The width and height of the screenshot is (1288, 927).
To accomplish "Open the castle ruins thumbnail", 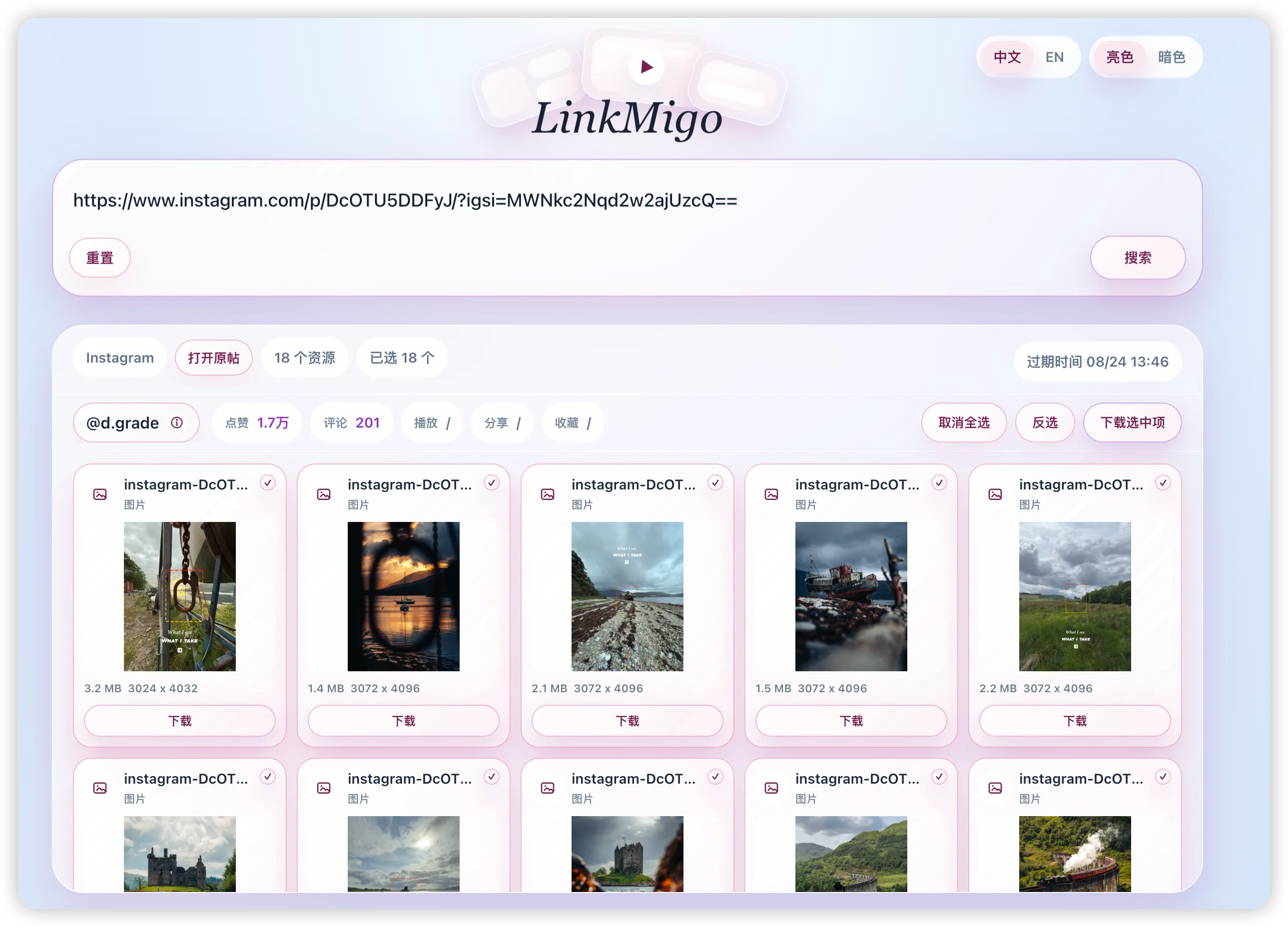I will pos(179,854).
